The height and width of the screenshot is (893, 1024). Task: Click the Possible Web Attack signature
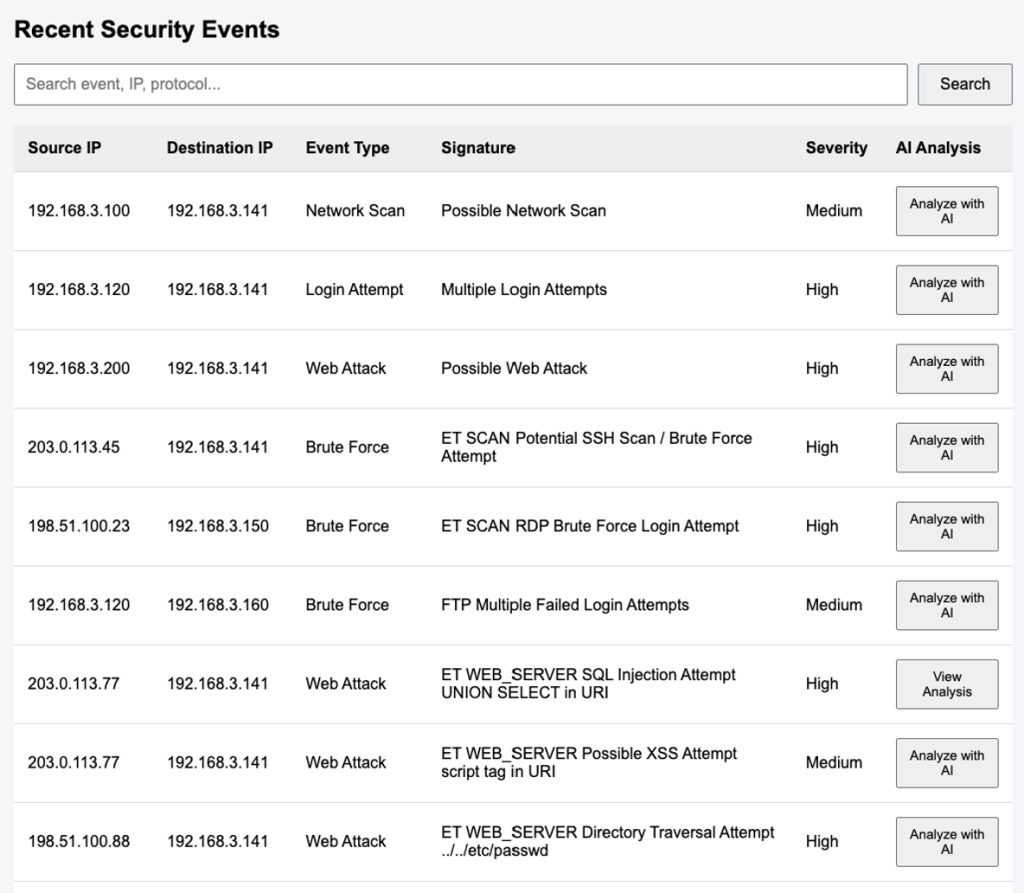click(514, 368)
